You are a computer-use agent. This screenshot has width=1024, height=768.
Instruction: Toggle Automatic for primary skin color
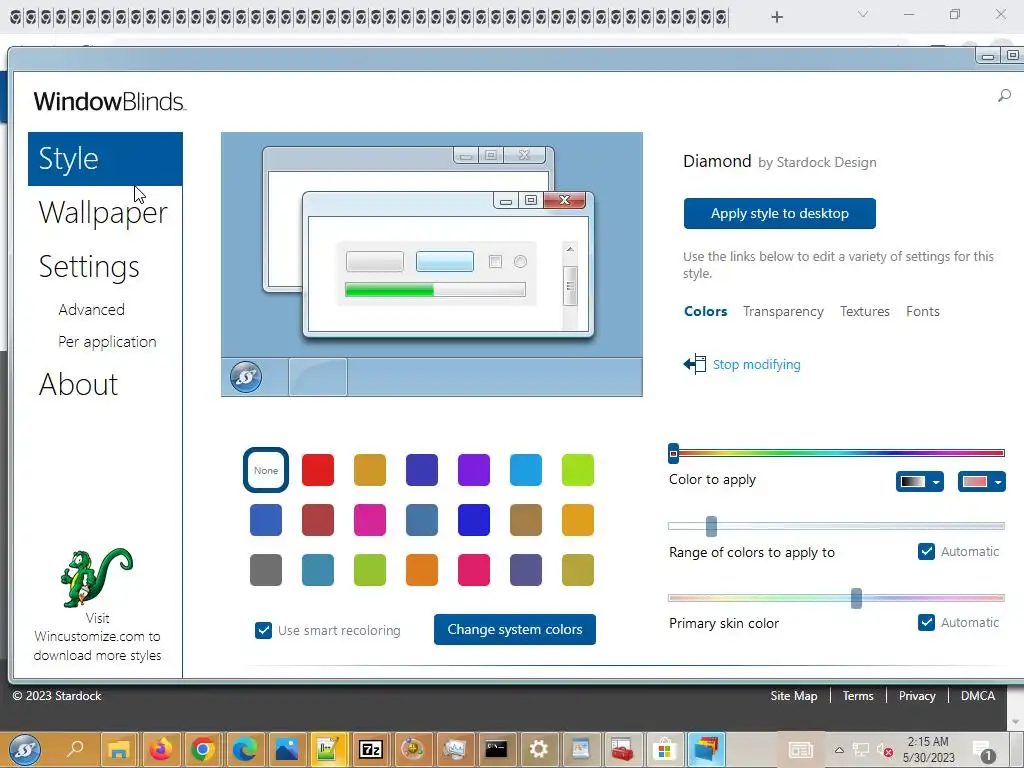926,622
